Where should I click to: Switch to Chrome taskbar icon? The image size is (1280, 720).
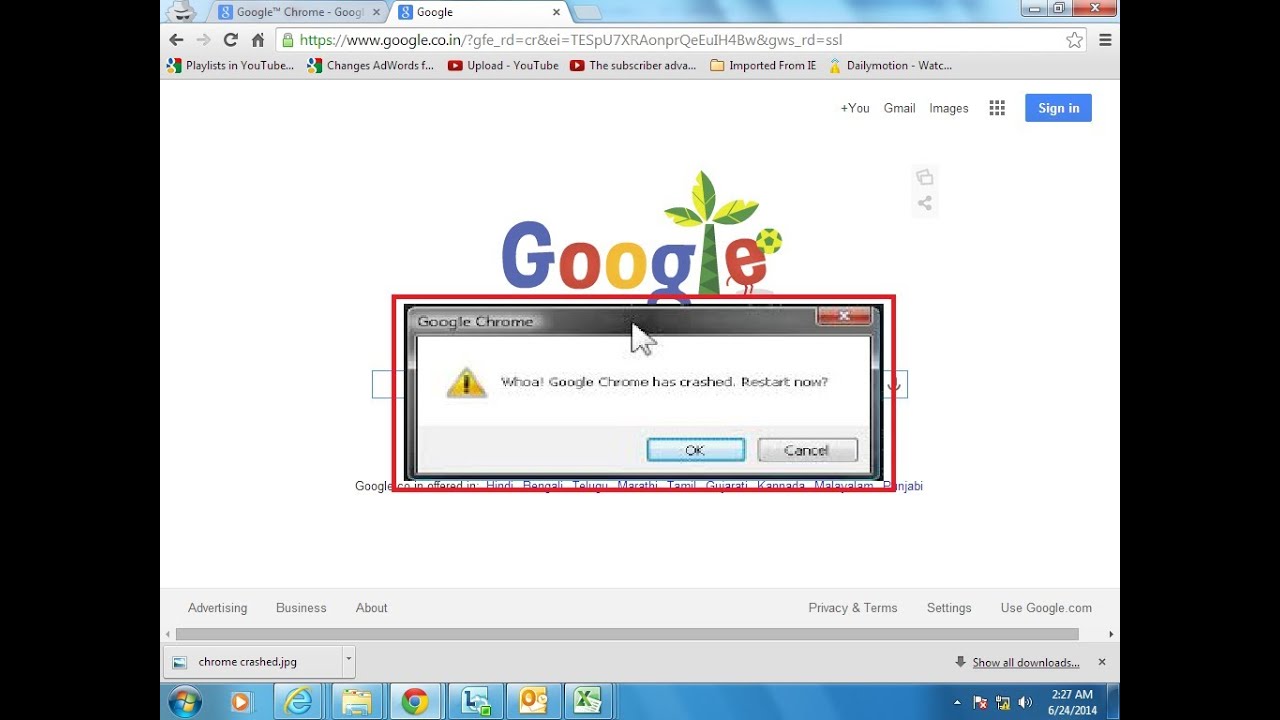(x=415, y=702)
